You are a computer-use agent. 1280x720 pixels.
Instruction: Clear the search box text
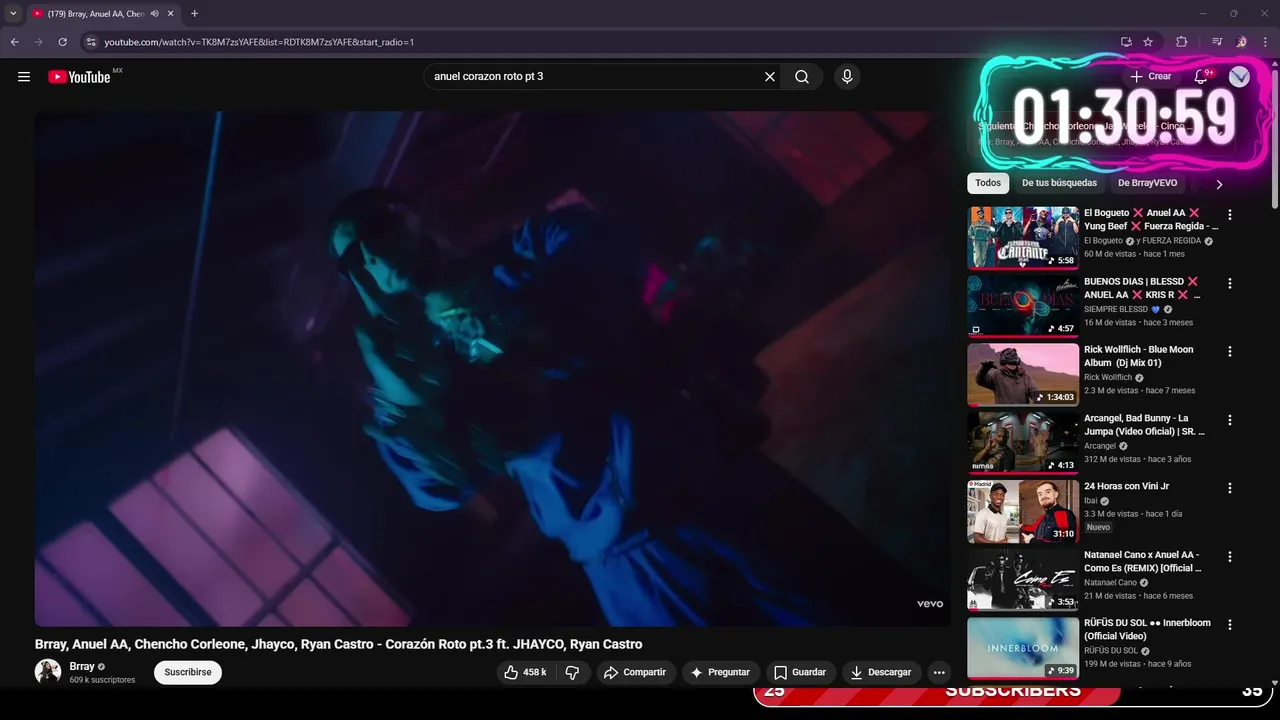(x=770, y=77)
